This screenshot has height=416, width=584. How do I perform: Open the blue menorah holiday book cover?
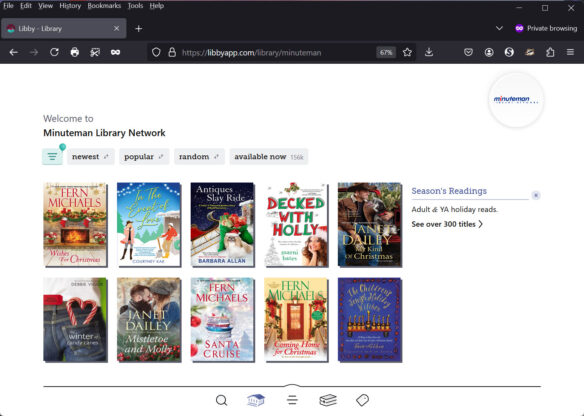370,320
